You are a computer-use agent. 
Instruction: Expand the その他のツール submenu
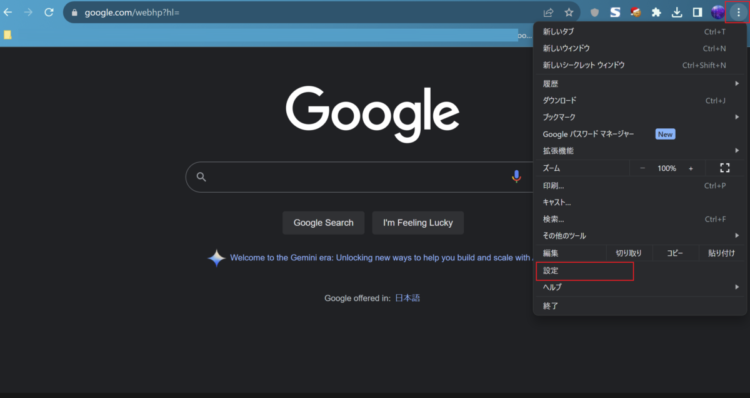[640, 236]
